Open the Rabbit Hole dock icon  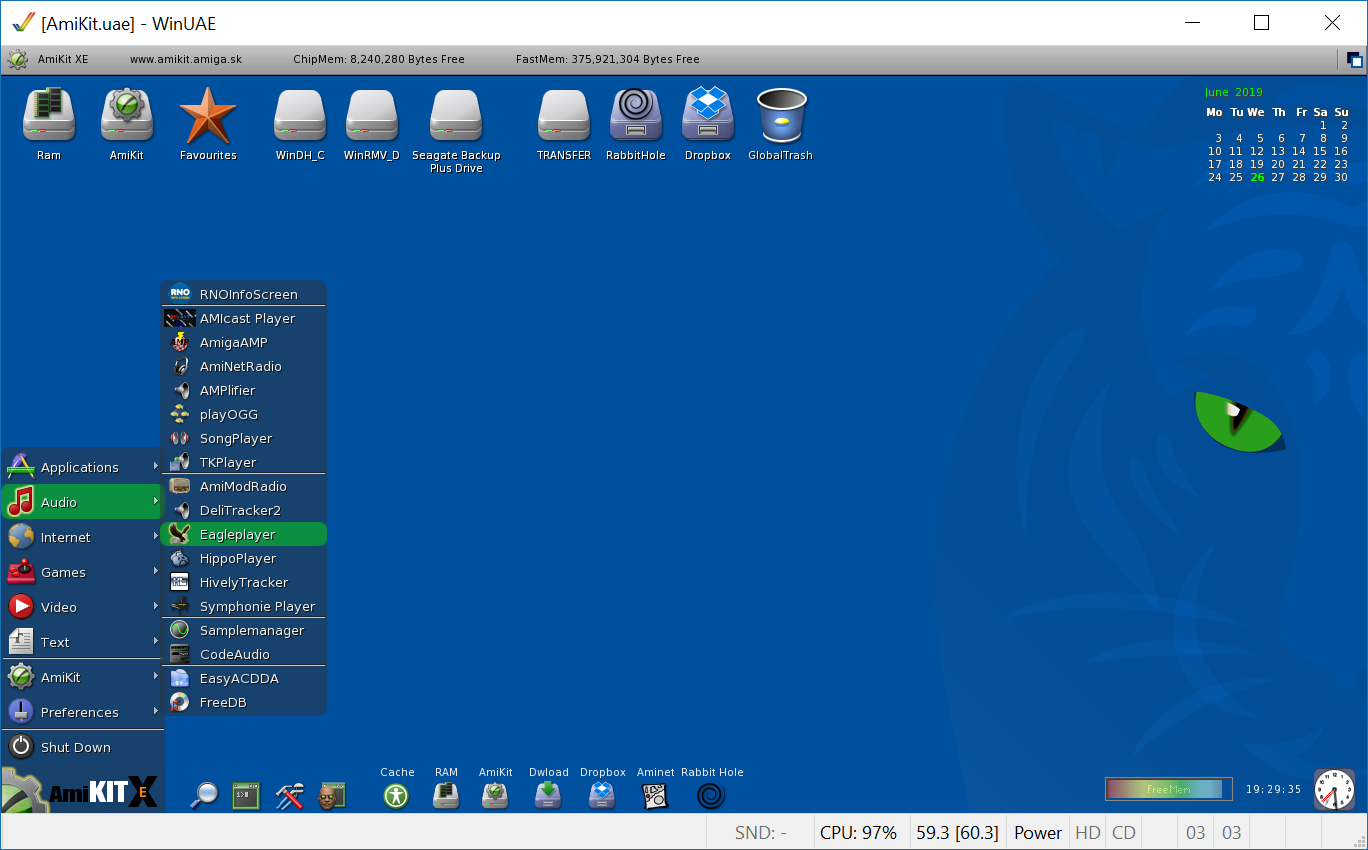tap(711, 795)
